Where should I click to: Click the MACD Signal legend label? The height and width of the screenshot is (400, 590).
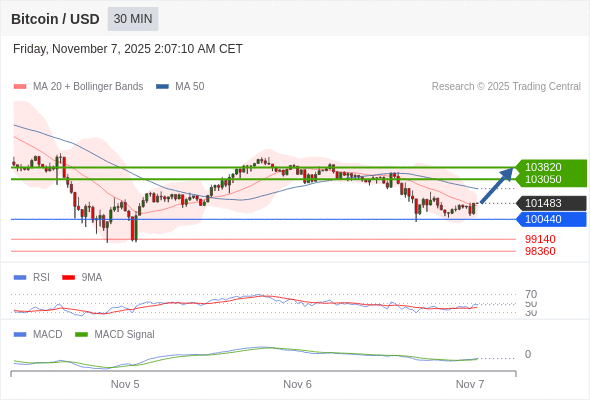point(124,335)
